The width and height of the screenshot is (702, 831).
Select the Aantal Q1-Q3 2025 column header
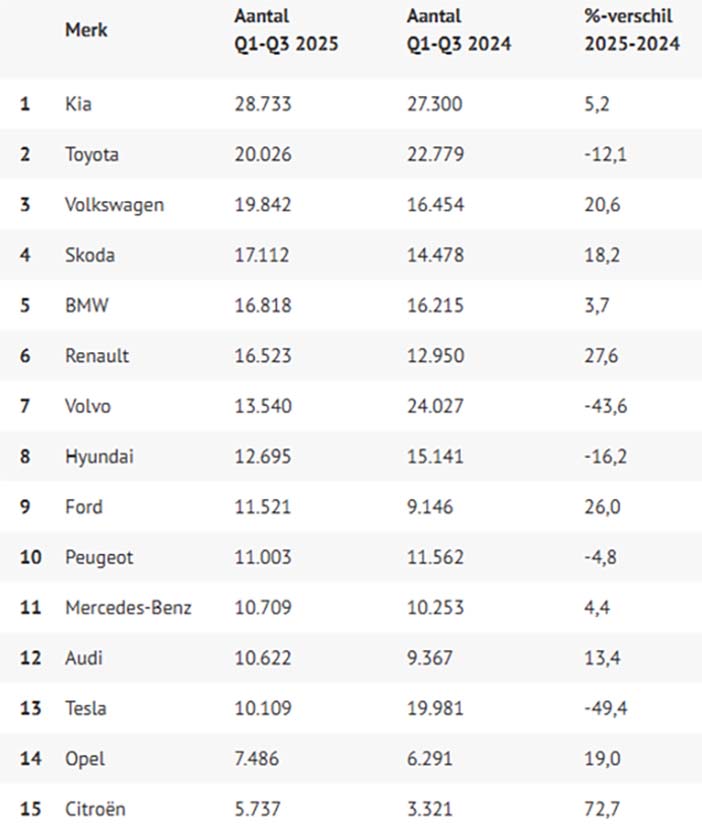286,30
